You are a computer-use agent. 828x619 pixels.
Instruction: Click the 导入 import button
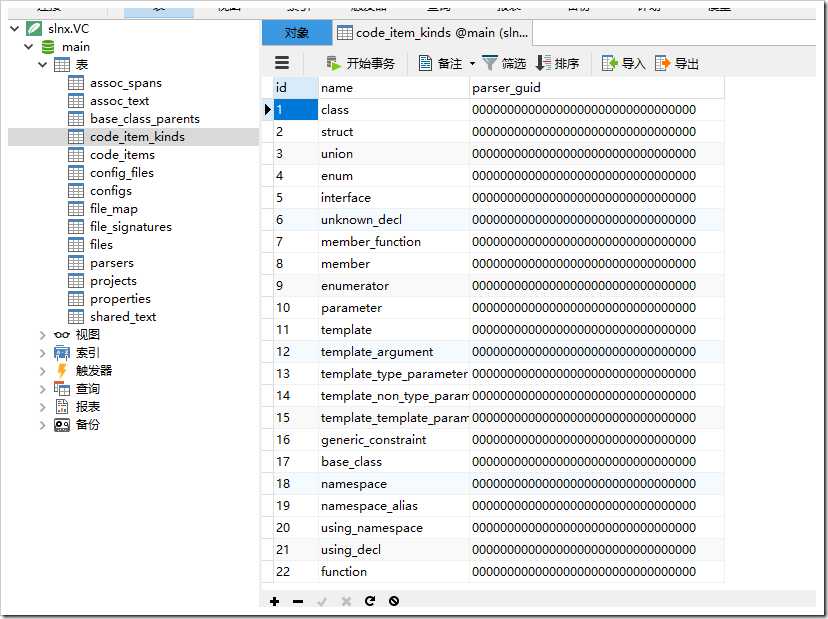(x=623, y=63)
